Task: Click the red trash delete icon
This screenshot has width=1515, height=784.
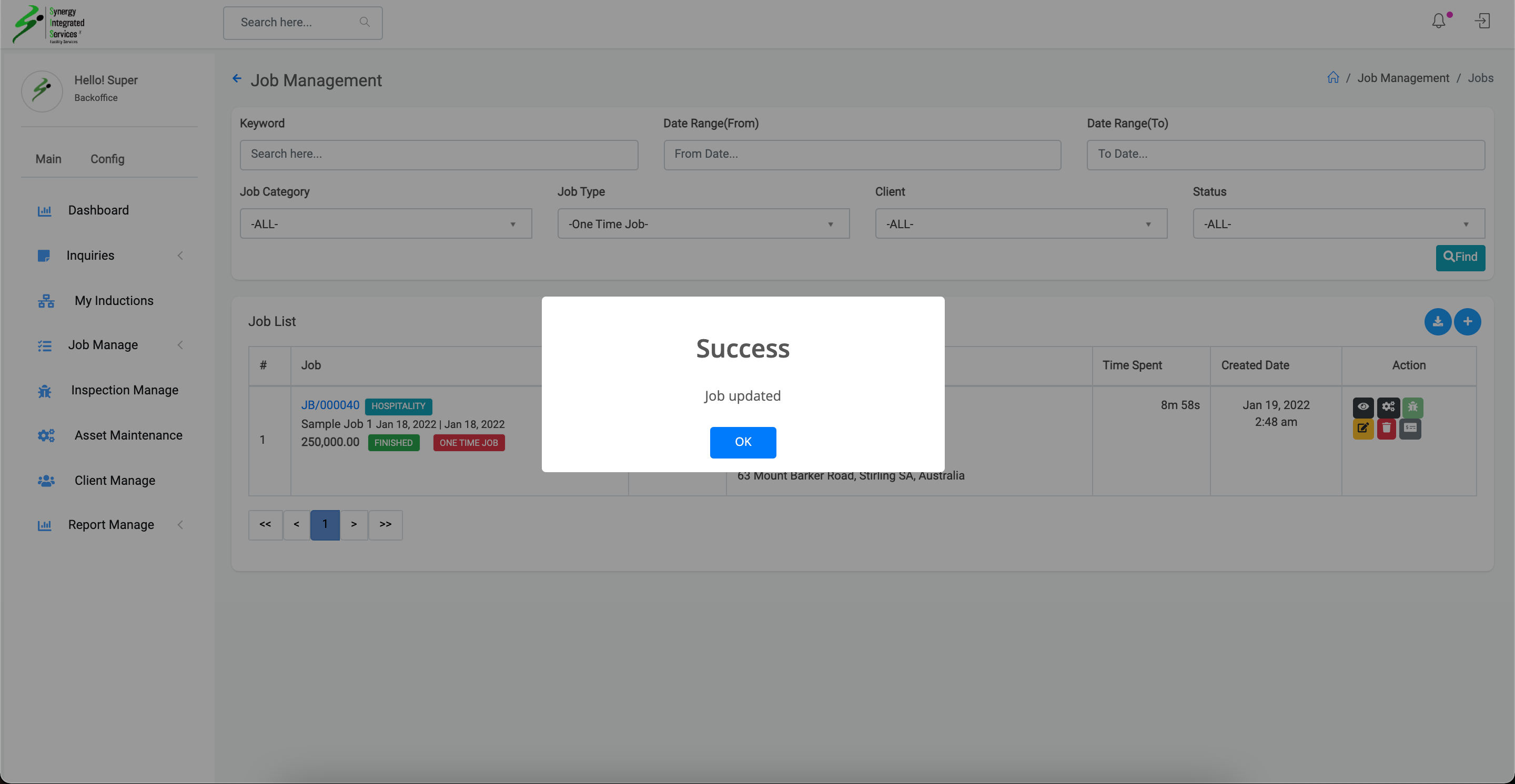Action: [x=1386, y=429]
